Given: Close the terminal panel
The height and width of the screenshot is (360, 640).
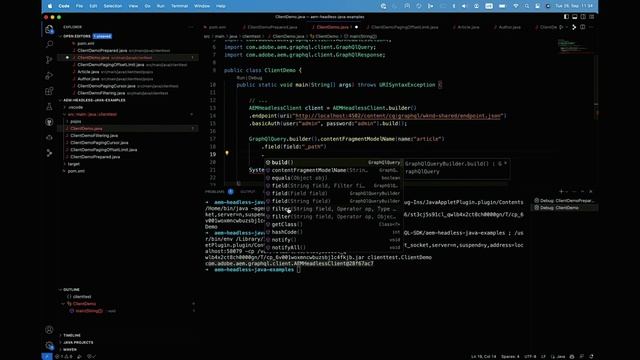Looking at the screenshot, I should click(x=591, y=191).
